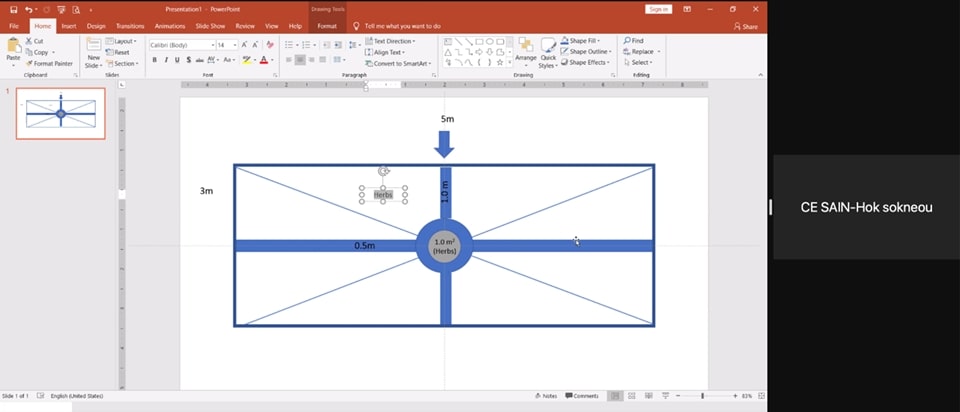Expand the Layout dropdown in Slides group

point(125,41)
